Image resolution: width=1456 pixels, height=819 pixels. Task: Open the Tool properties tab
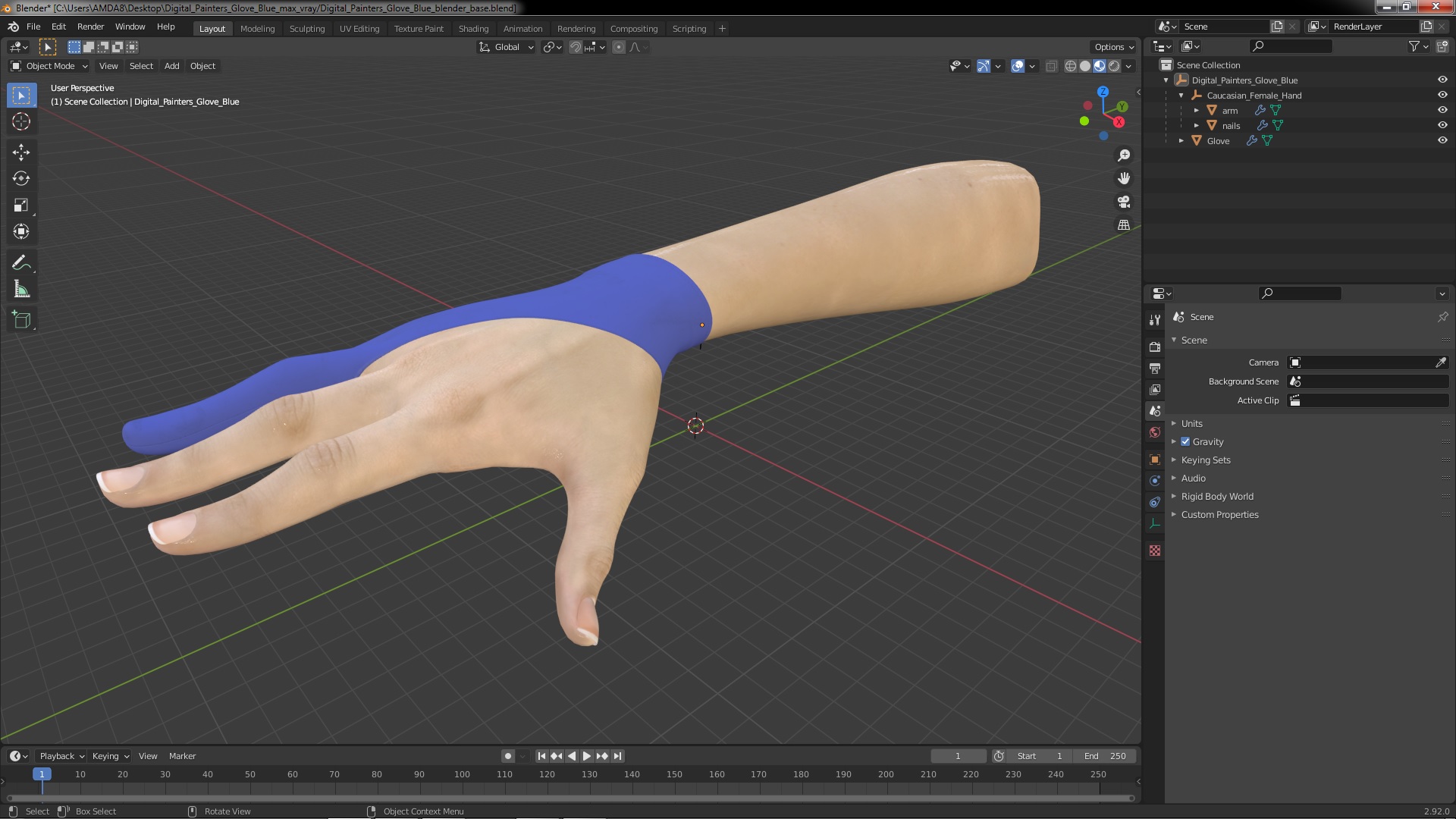(1154, 320)
